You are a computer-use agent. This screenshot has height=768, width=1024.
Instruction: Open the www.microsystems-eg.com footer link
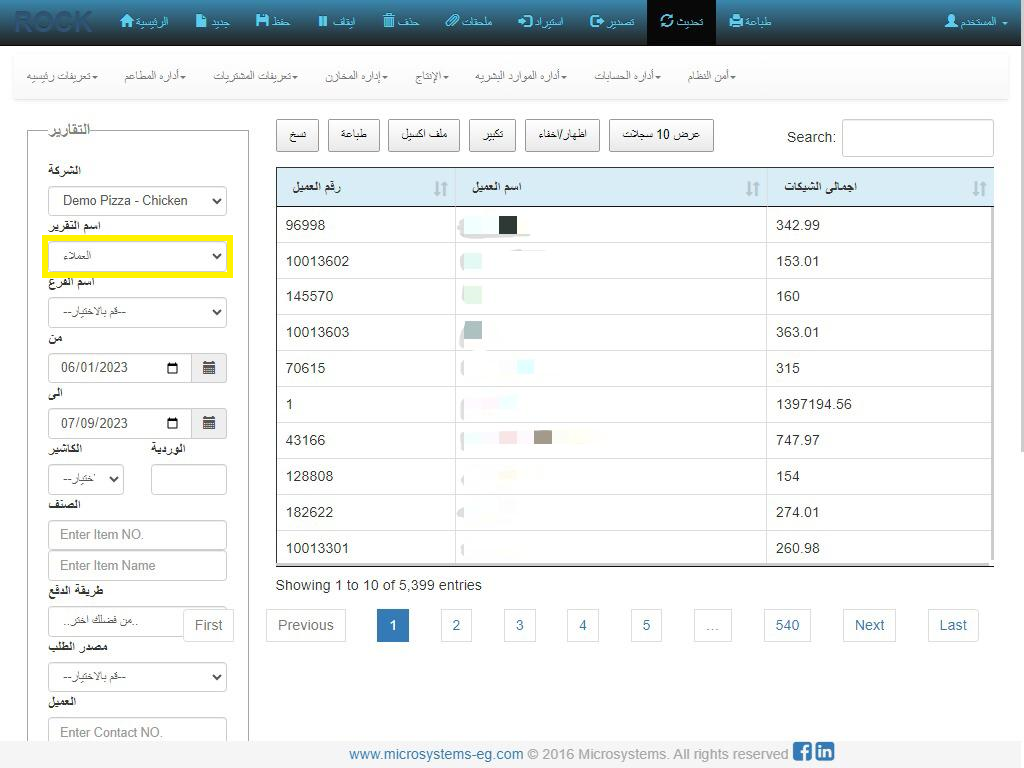point(436,754)
